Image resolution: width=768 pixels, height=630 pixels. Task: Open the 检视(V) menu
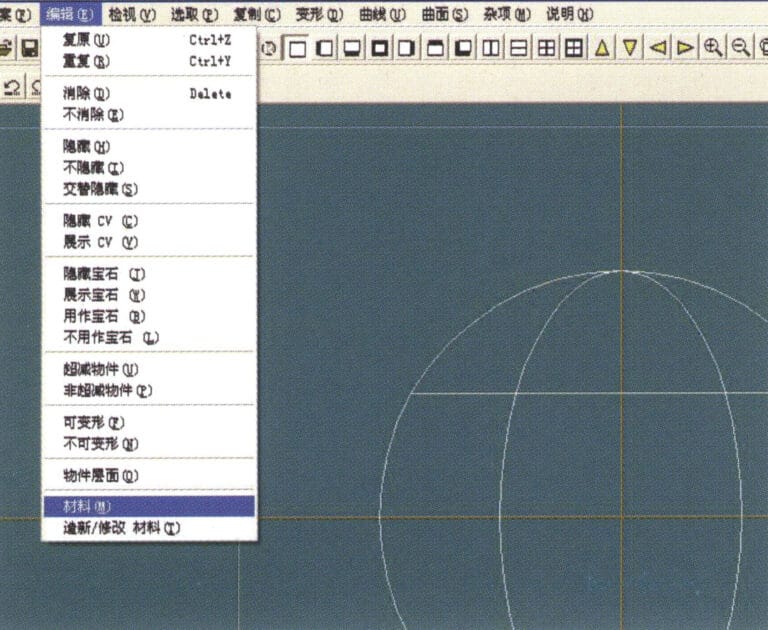(x=132, y=15)
